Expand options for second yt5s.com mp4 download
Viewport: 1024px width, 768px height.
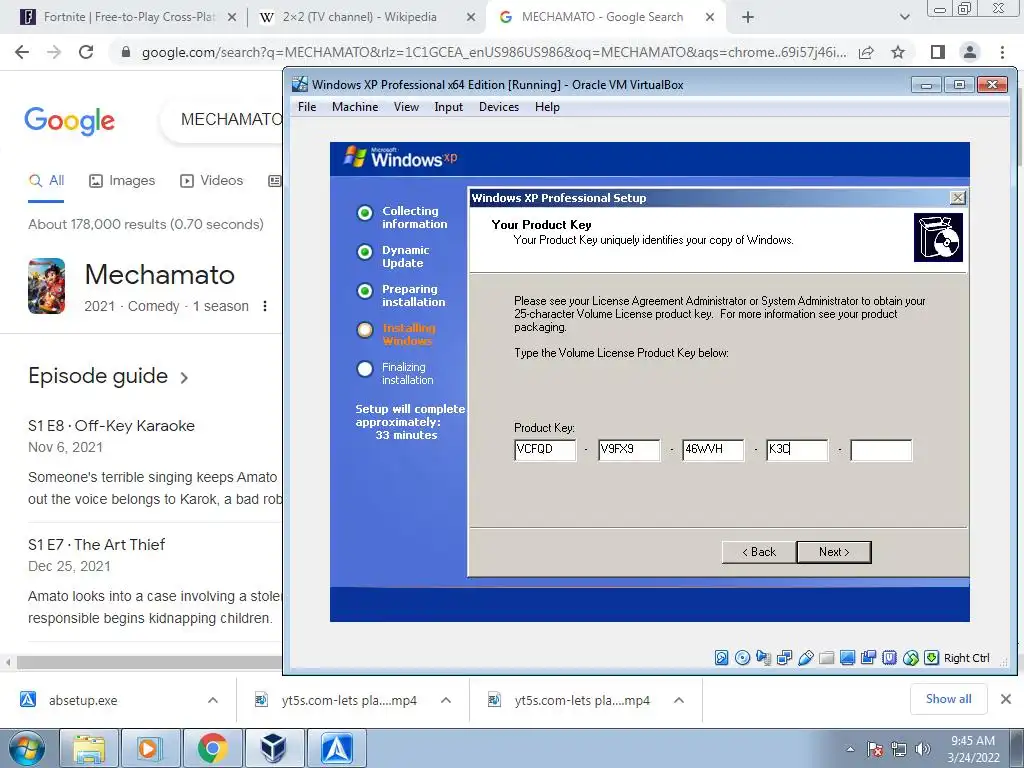[x=679, y=700]
